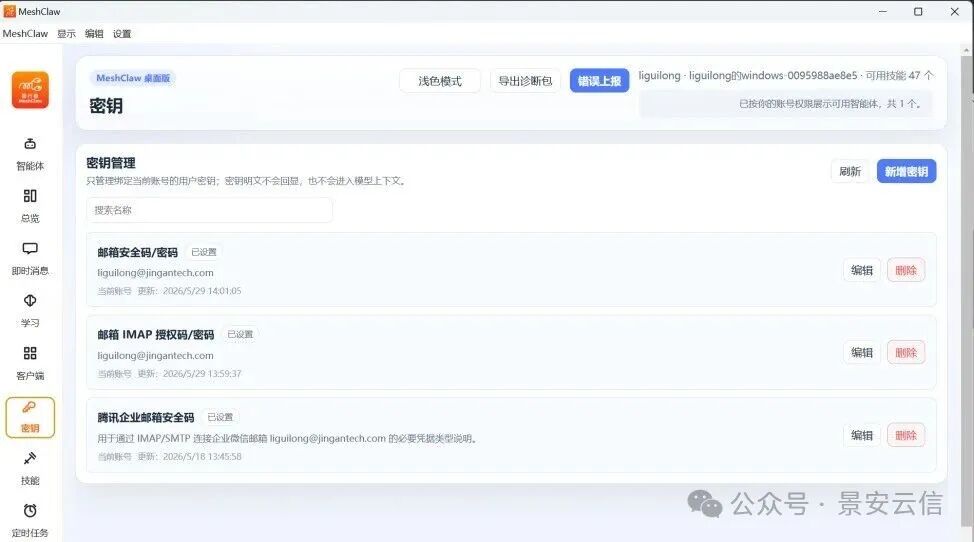Open the 编辑 menu

(x=94, y=34)
